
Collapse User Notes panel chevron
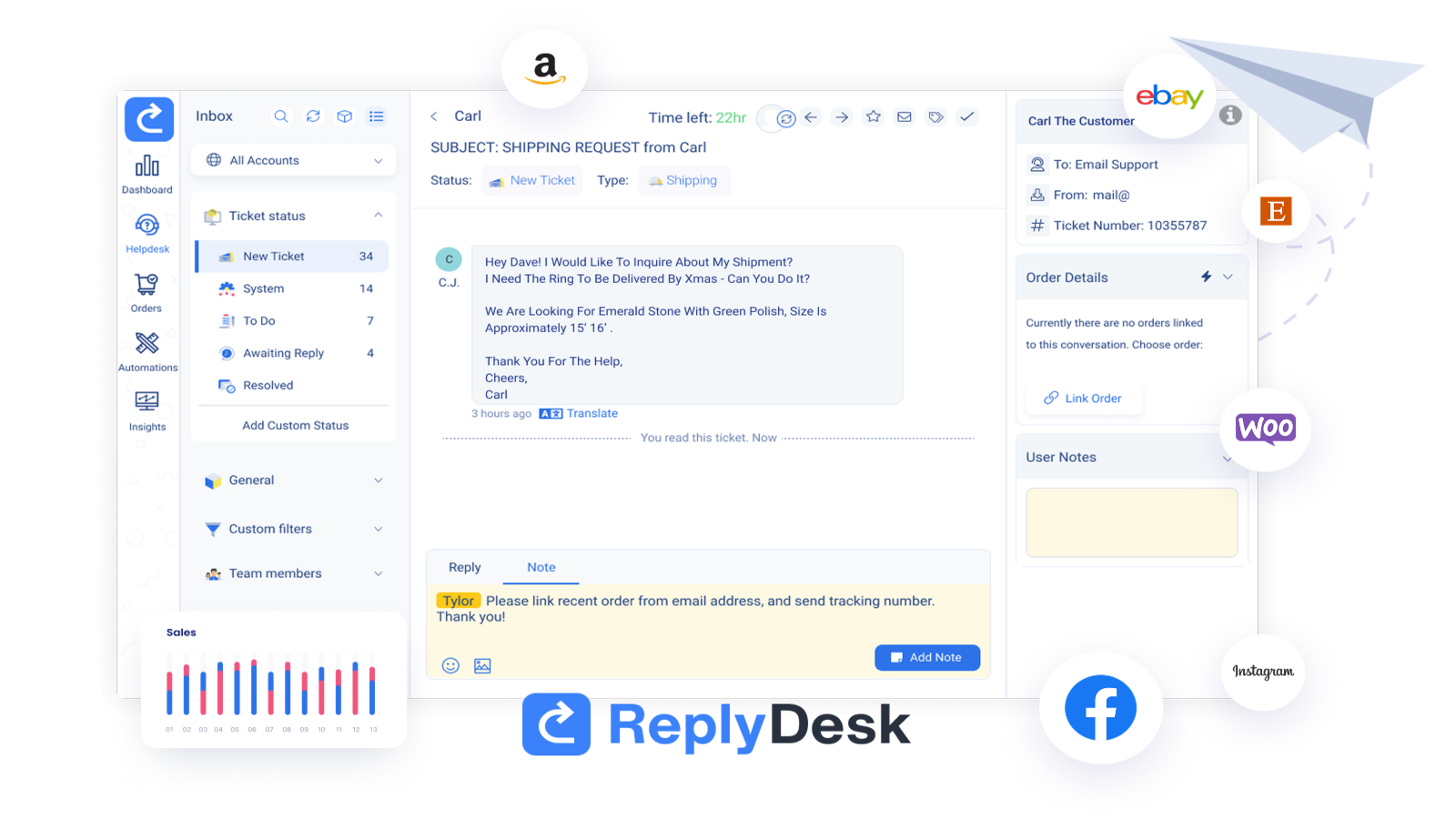tap(1228, 459)
